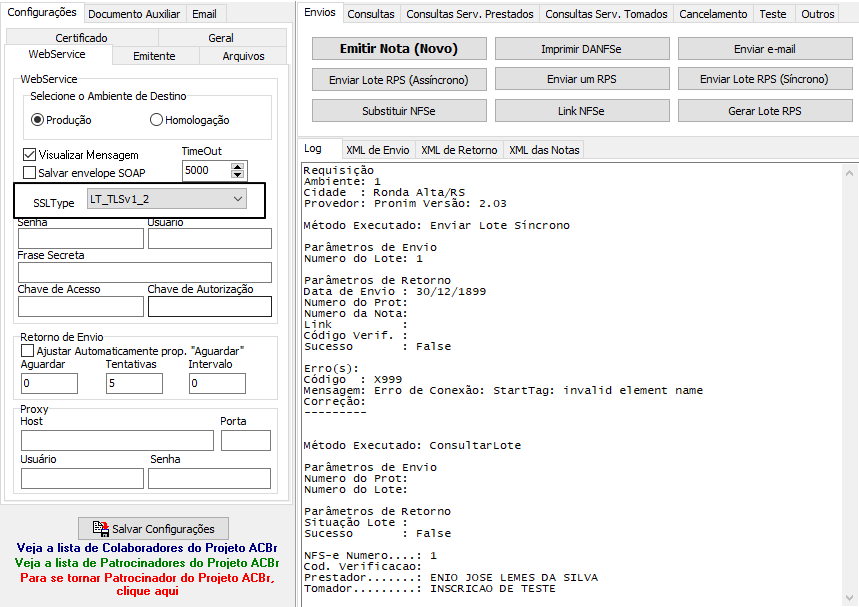This screenshot has height=607, width=859.
Task: Click the WebService Usuario input field
Action: click(x=210, y=238)
